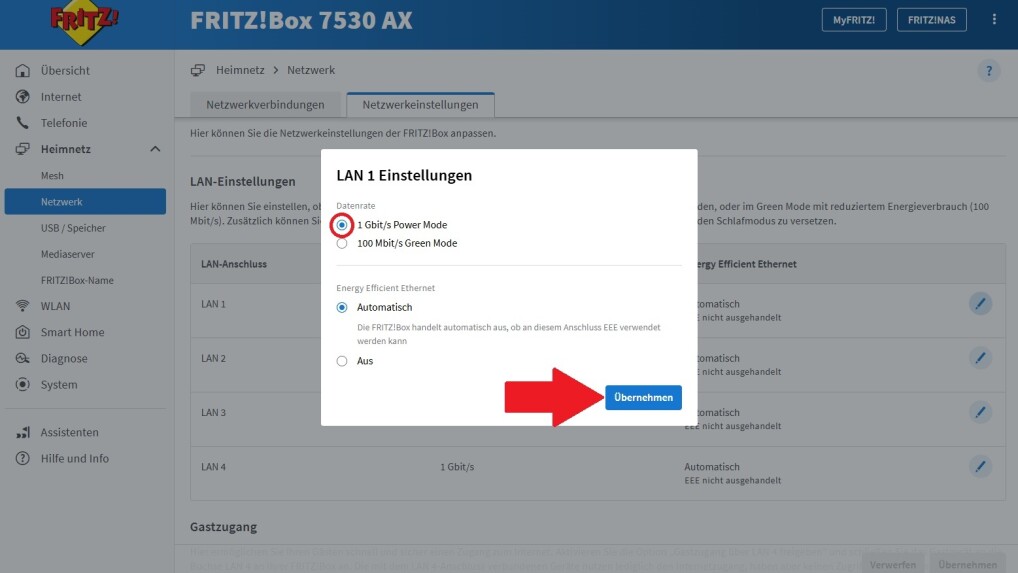Screen dimensions: 1018x573
Task: Open Netzwerk submenu item
Action: [x=85, y=201]
